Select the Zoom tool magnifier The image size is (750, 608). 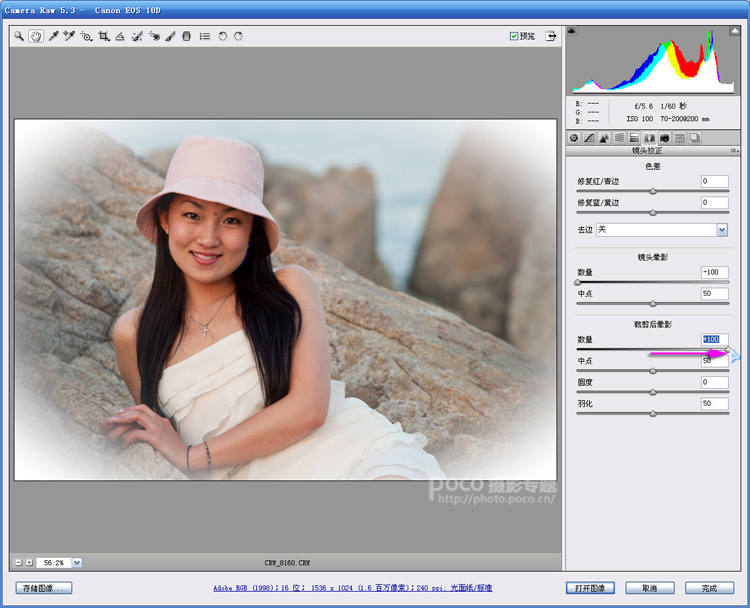(19, 36)
